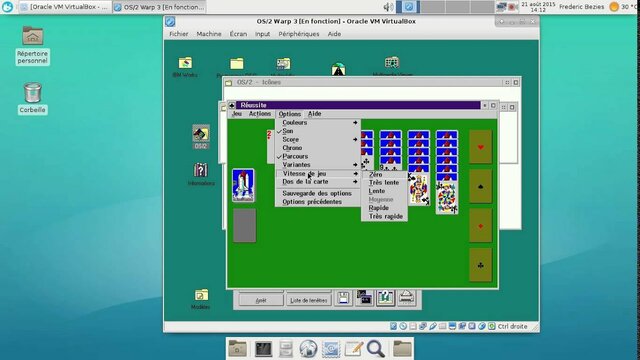Click the mail stamp dock icon
The image size is (640, 360).
pyautogui.click(x=331, y=349)
